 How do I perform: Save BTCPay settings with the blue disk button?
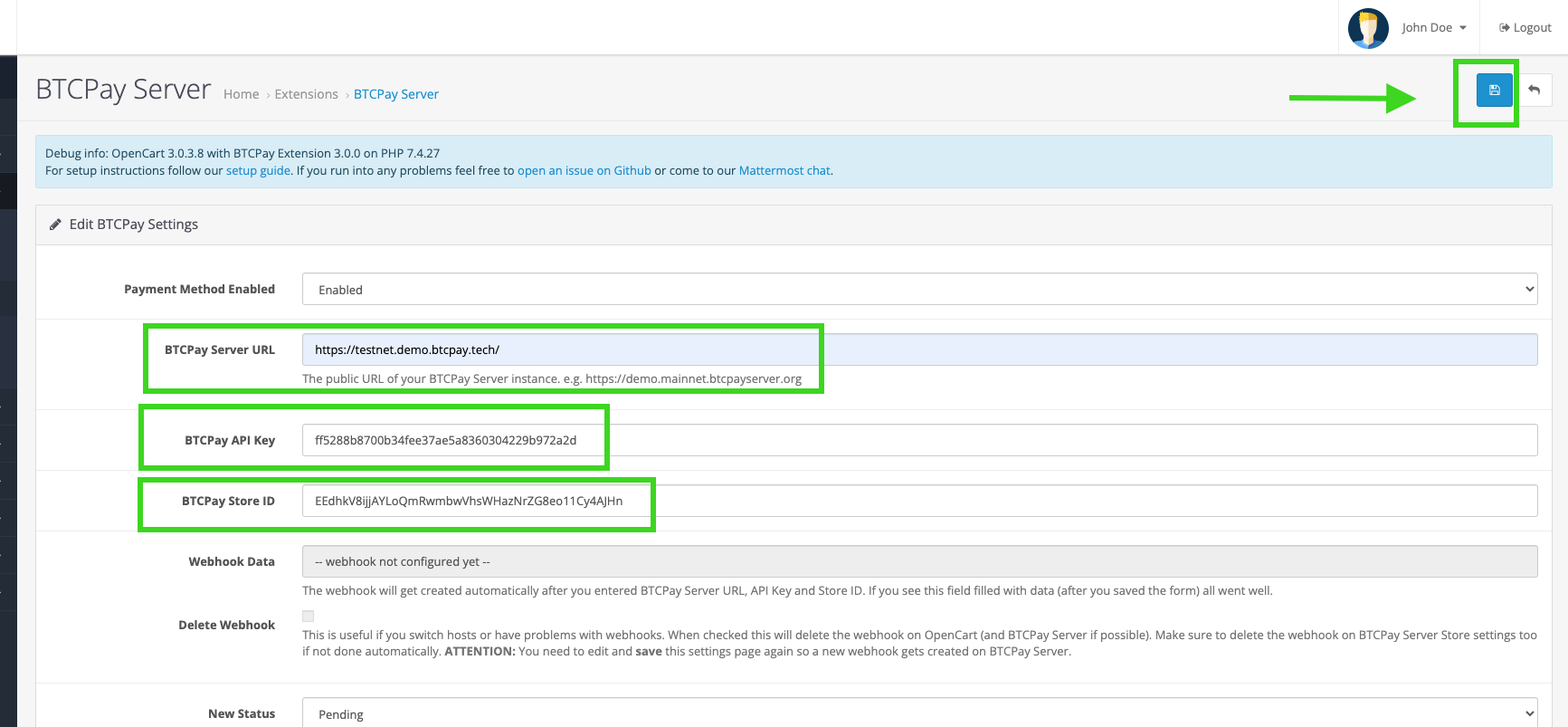[x=1494, y=90]
